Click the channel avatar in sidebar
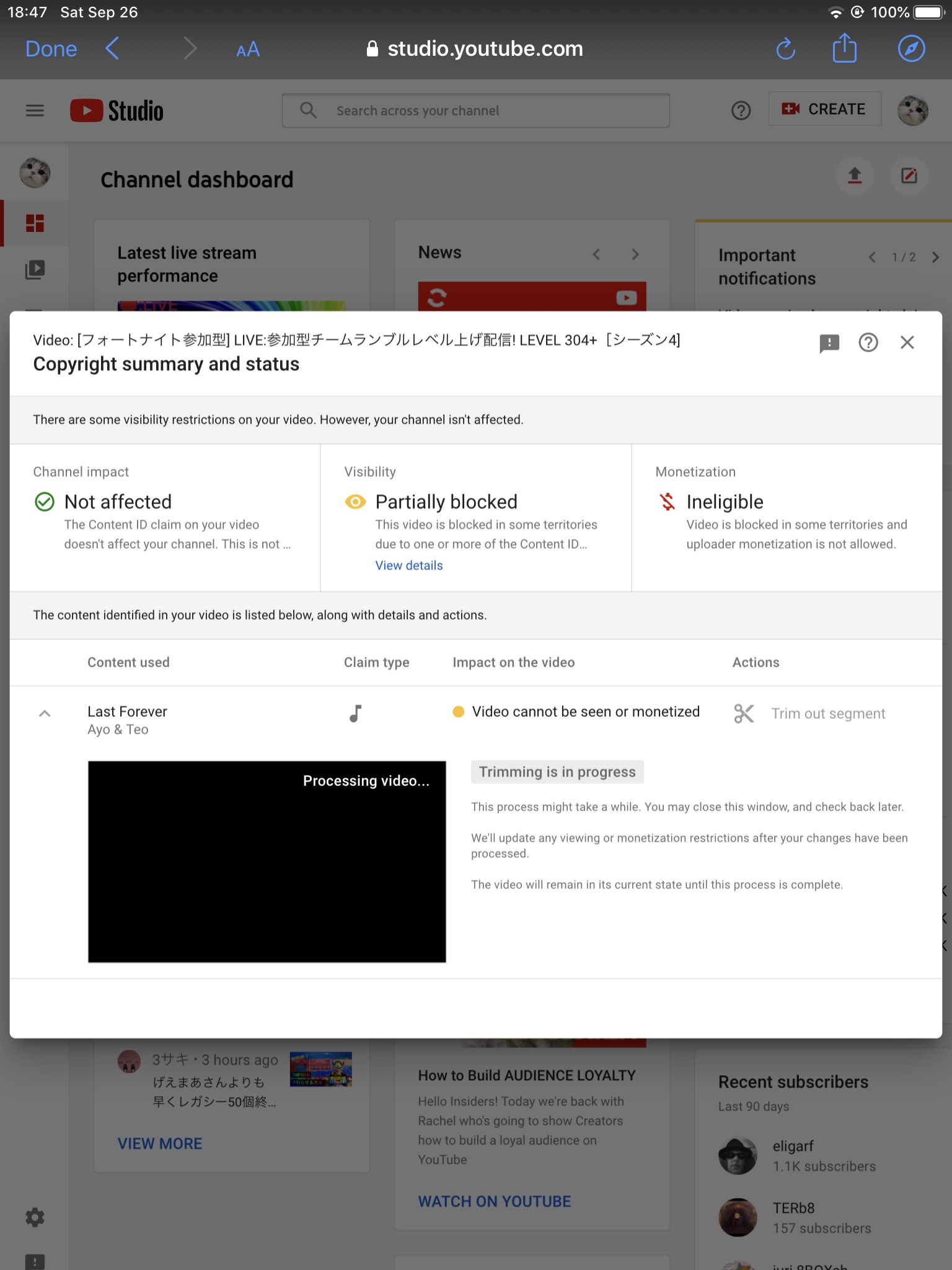 tap(35, 172)
